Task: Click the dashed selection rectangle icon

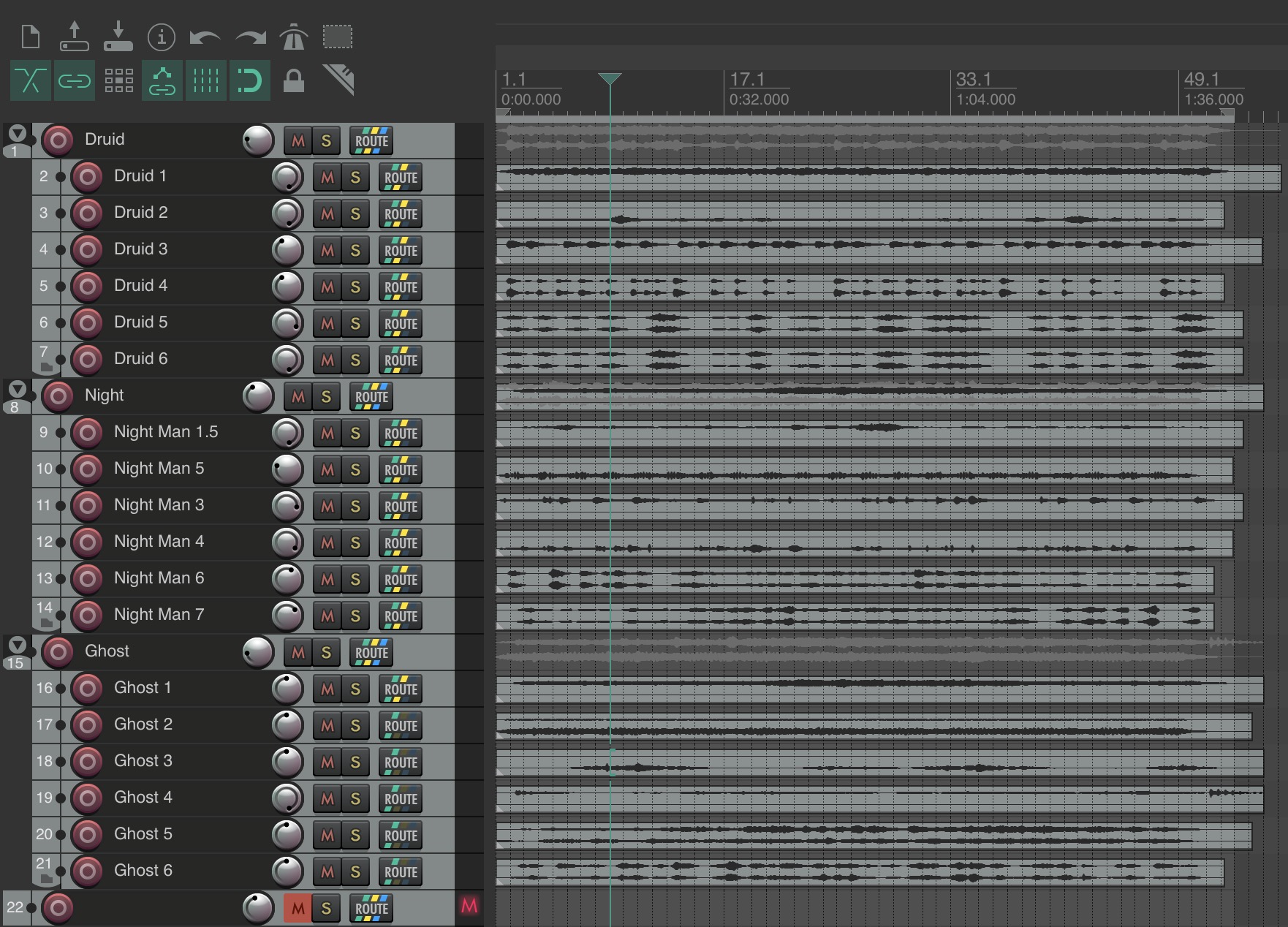Action: point(338,37)
